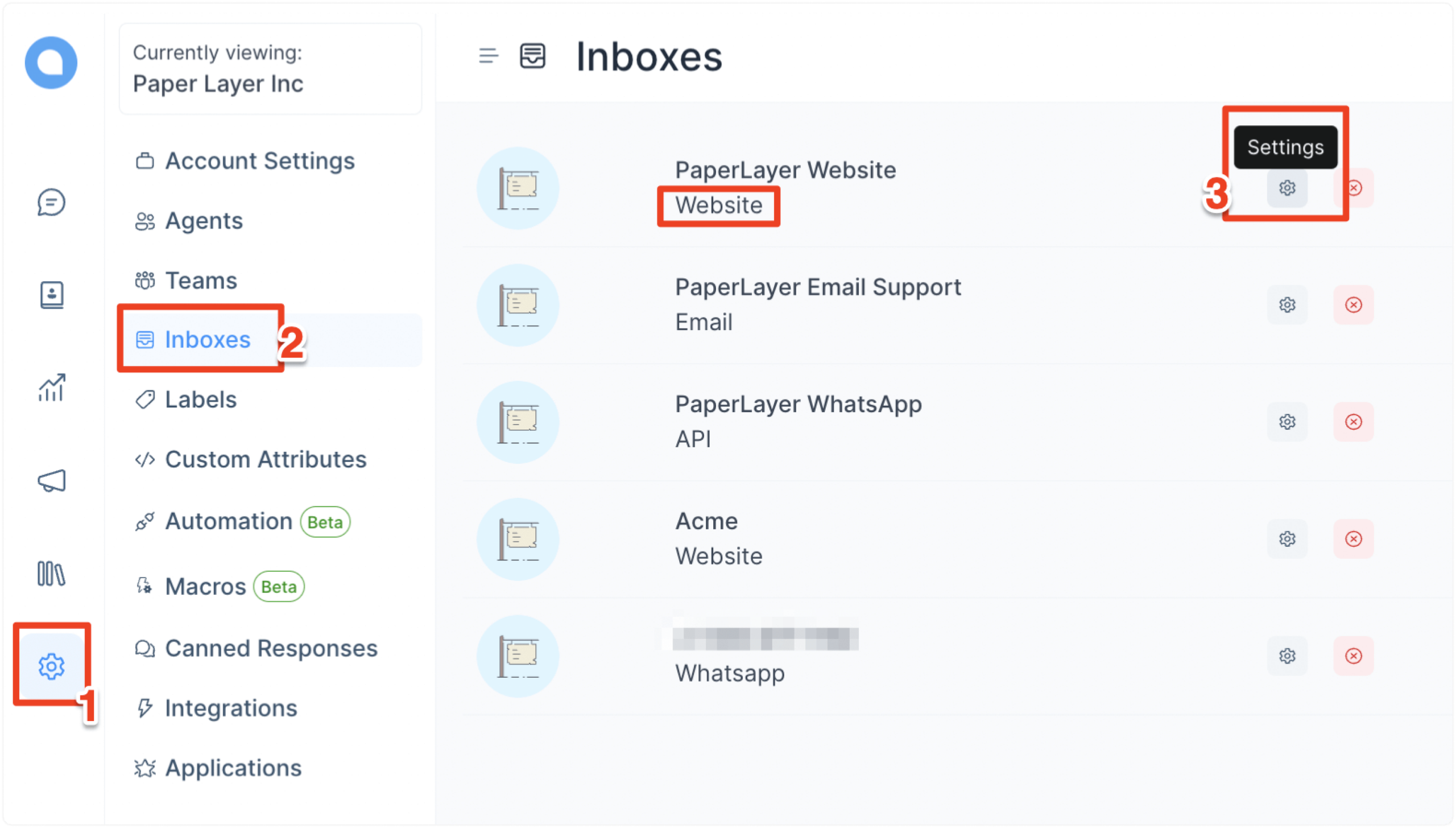Screen dimensions: 1456x828
Task: Click the Integrations menu item
Action: [230, 709]
